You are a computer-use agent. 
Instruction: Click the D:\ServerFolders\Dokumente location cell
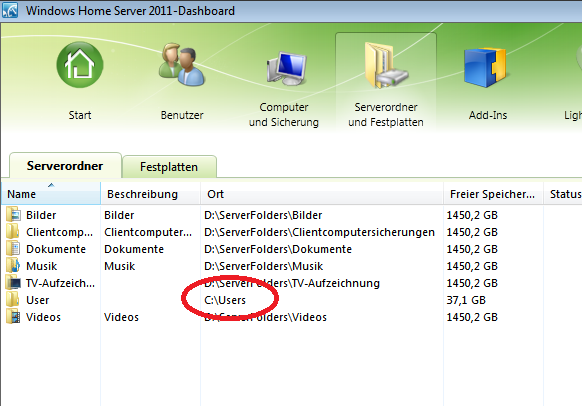point(278,249)
